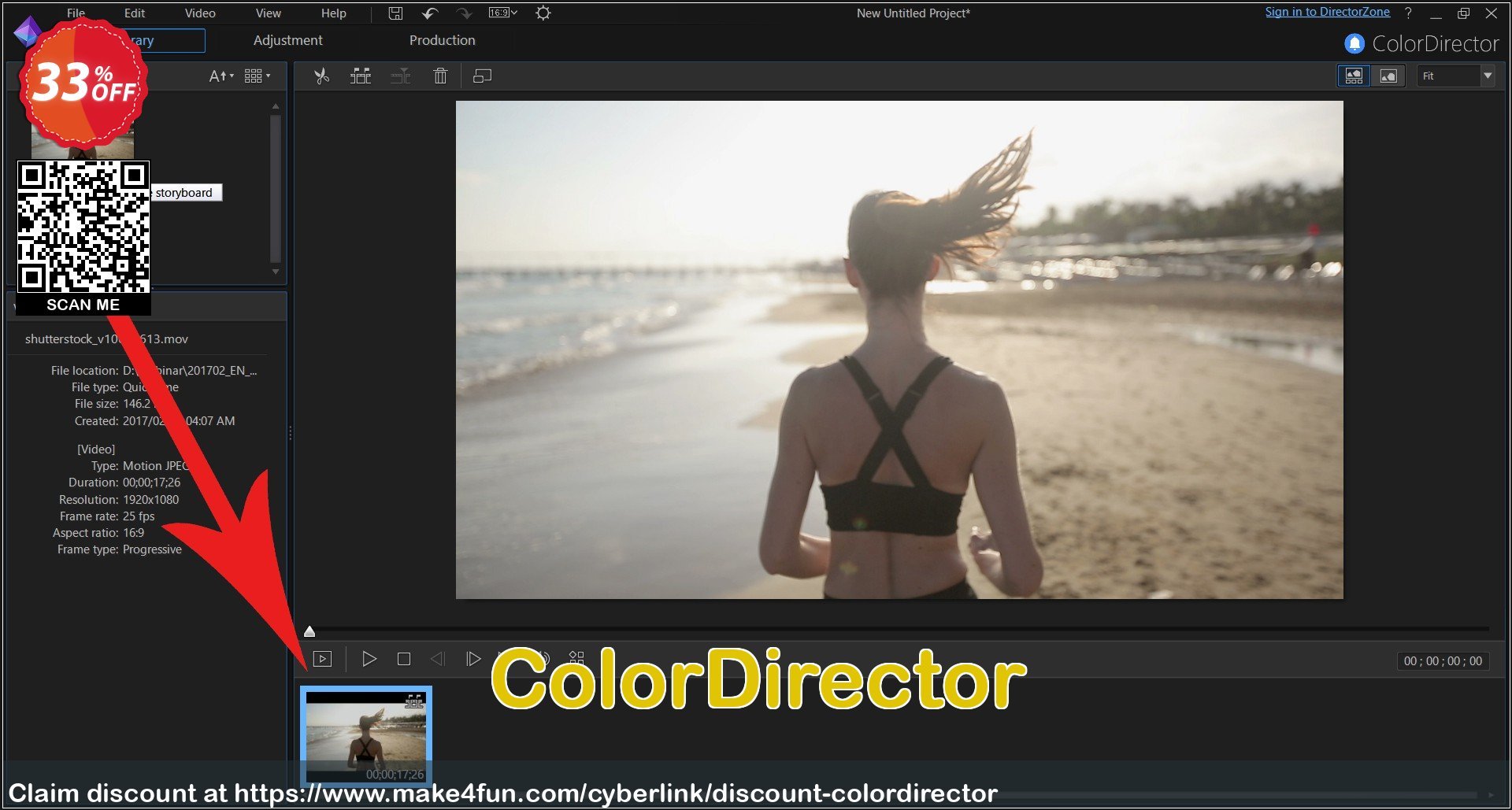Click the playhead marker on the seek bar
The width and height of the screenshot is (1512, 810).
(309, 631)
